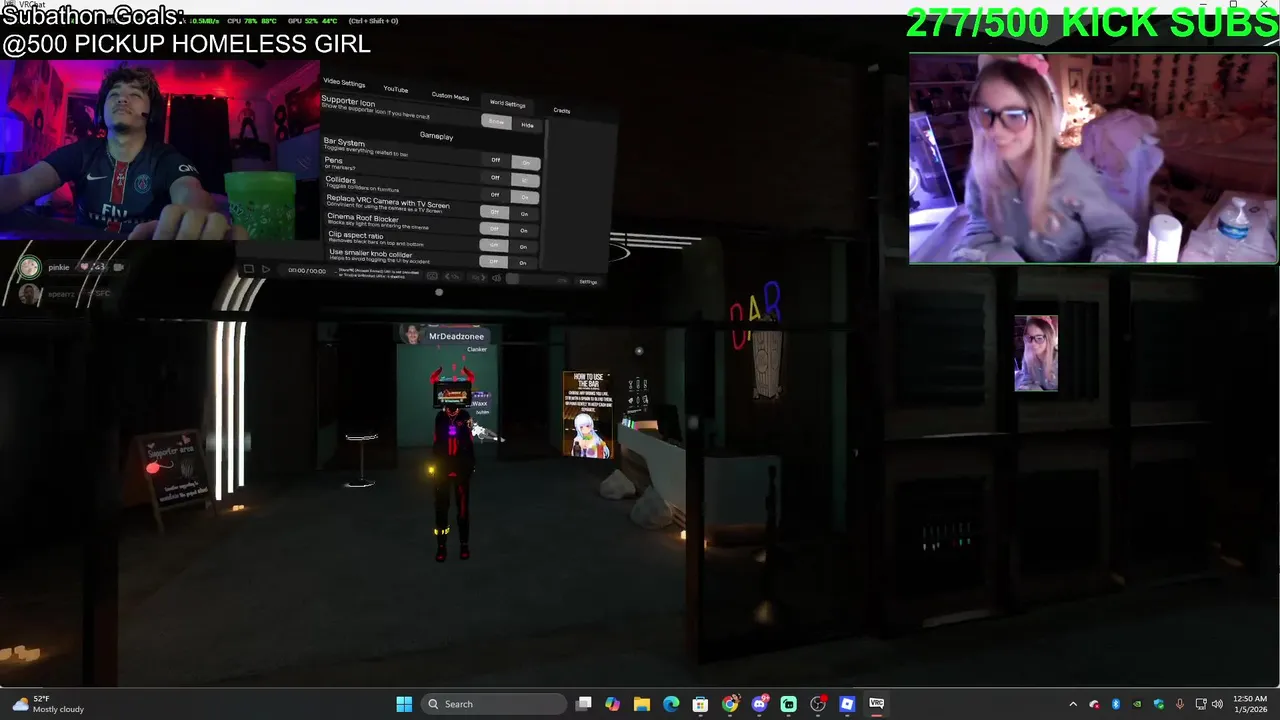Launch Copilot from the taskbar

pyautogui.click(x=613, y=704)
